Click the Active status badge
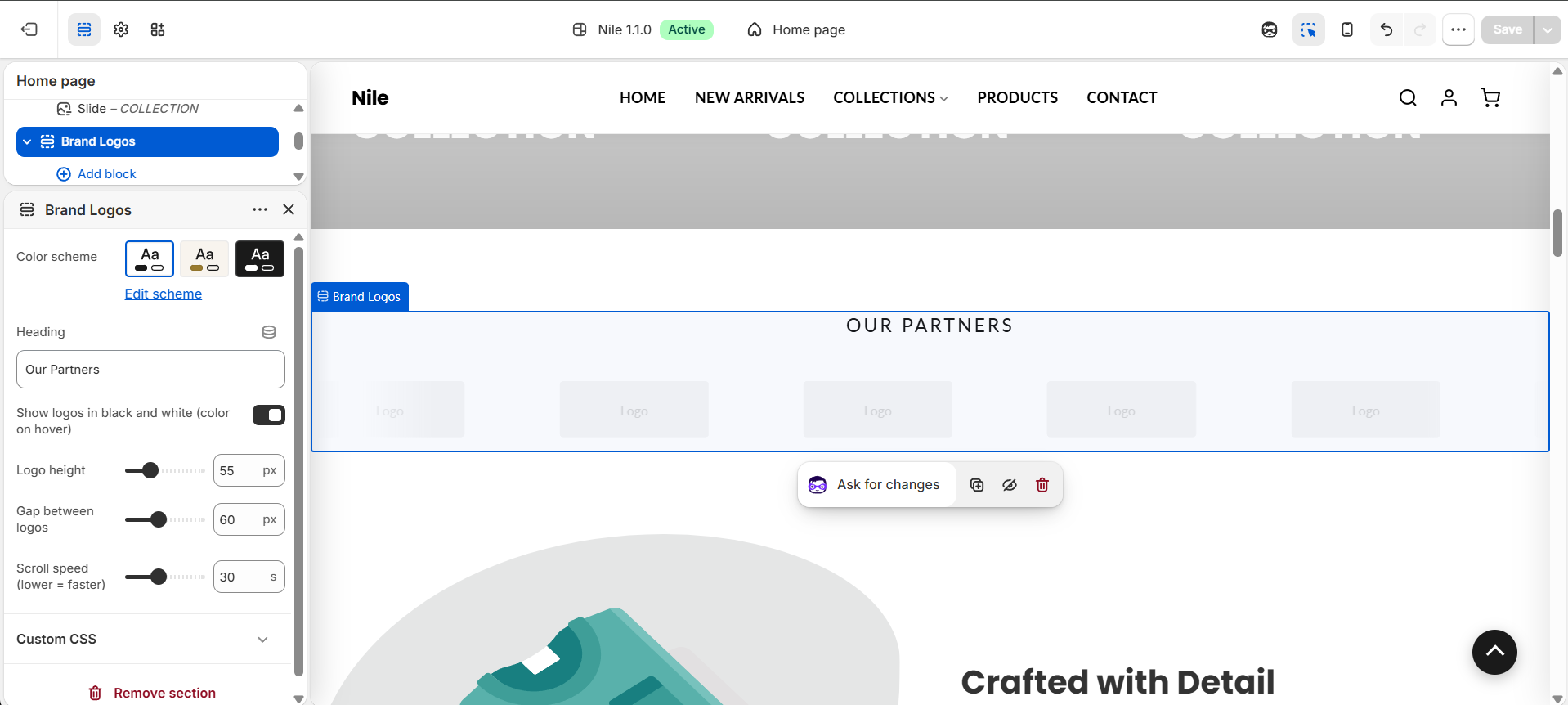The width and height of the screenshot is (1568, 705). (687, 29)
